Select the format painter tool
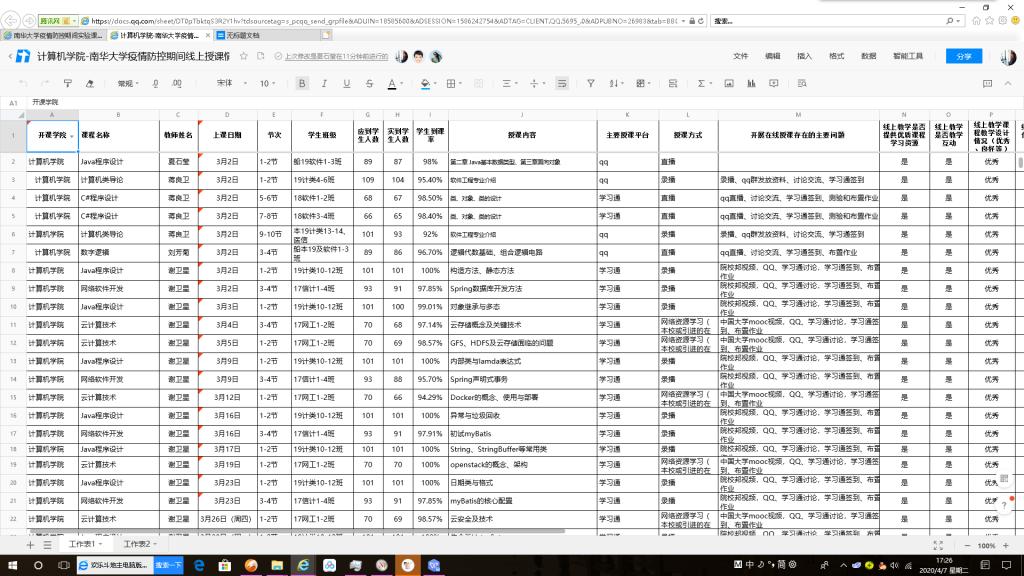 click(x=66, y=83)
